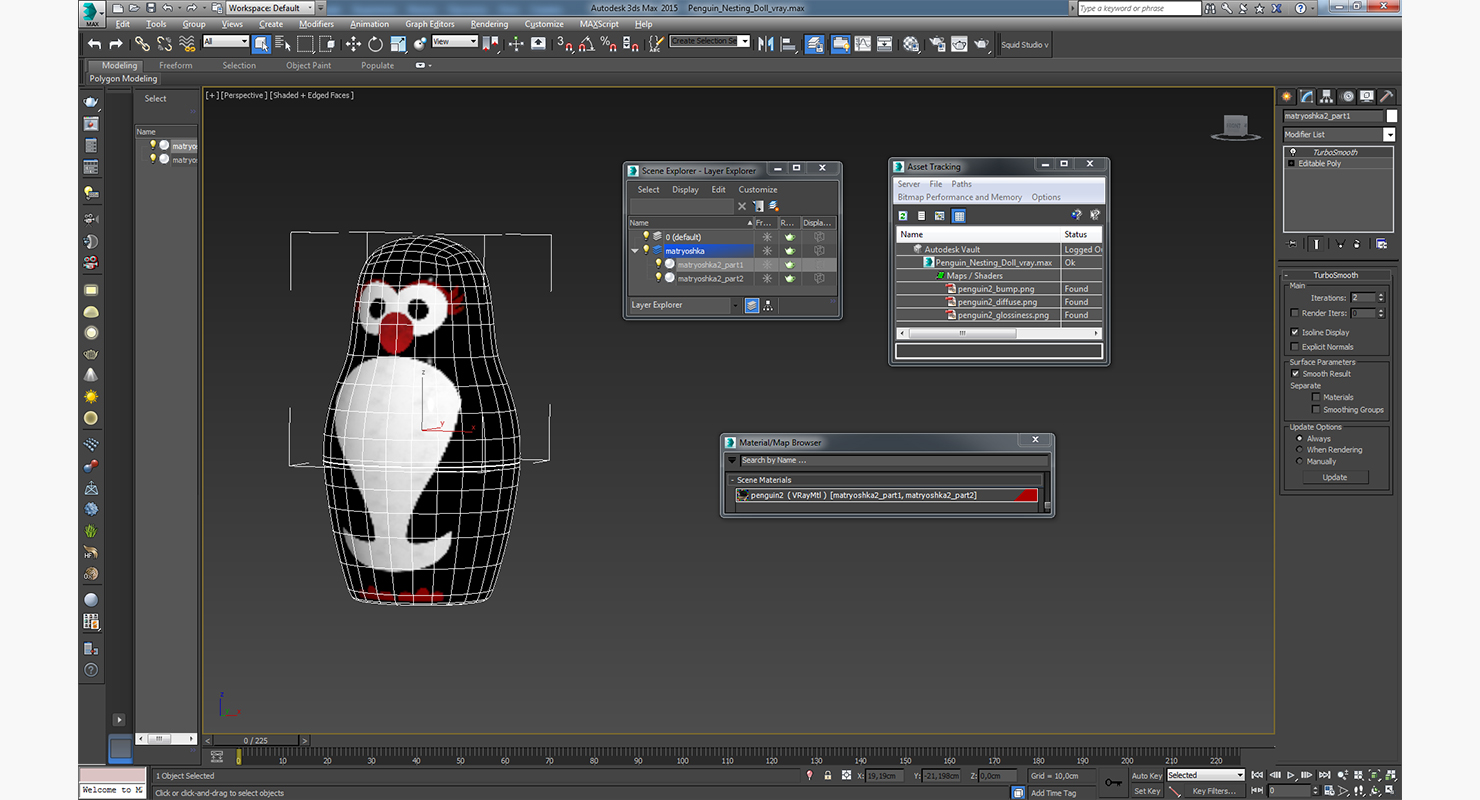Switch to Create command panel tab
The height and width of the screenshot is (800, 1480).
coord(1287,97)
